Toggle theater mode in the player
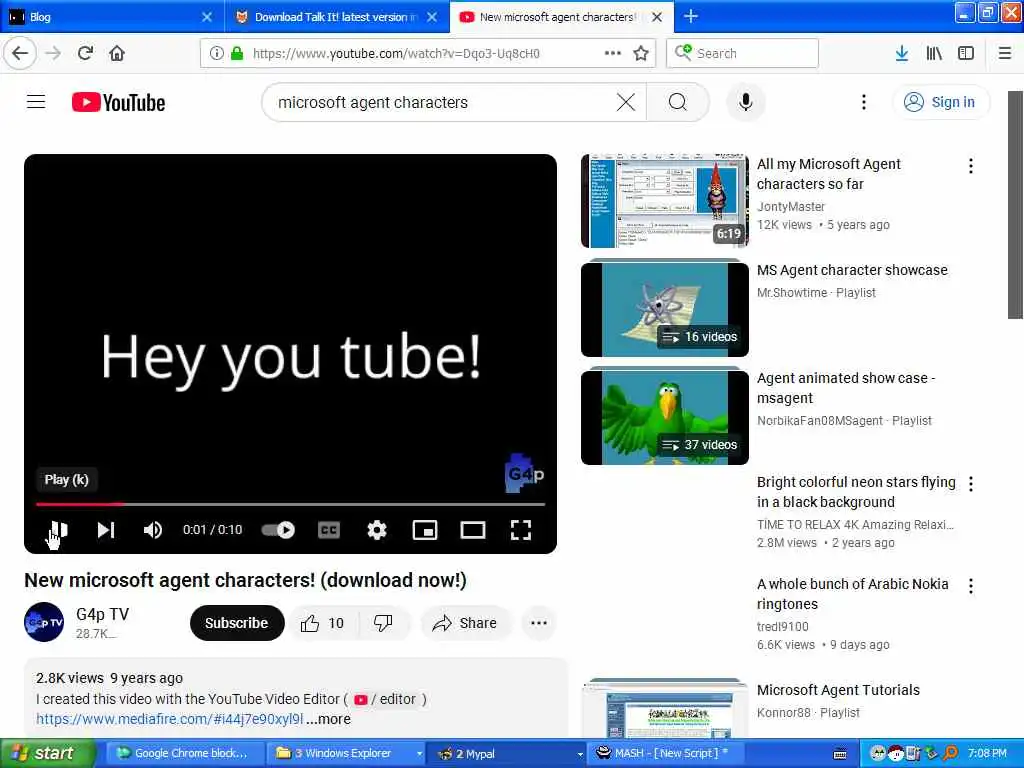This screenshot has height=768, width=1024. (473, 530)
